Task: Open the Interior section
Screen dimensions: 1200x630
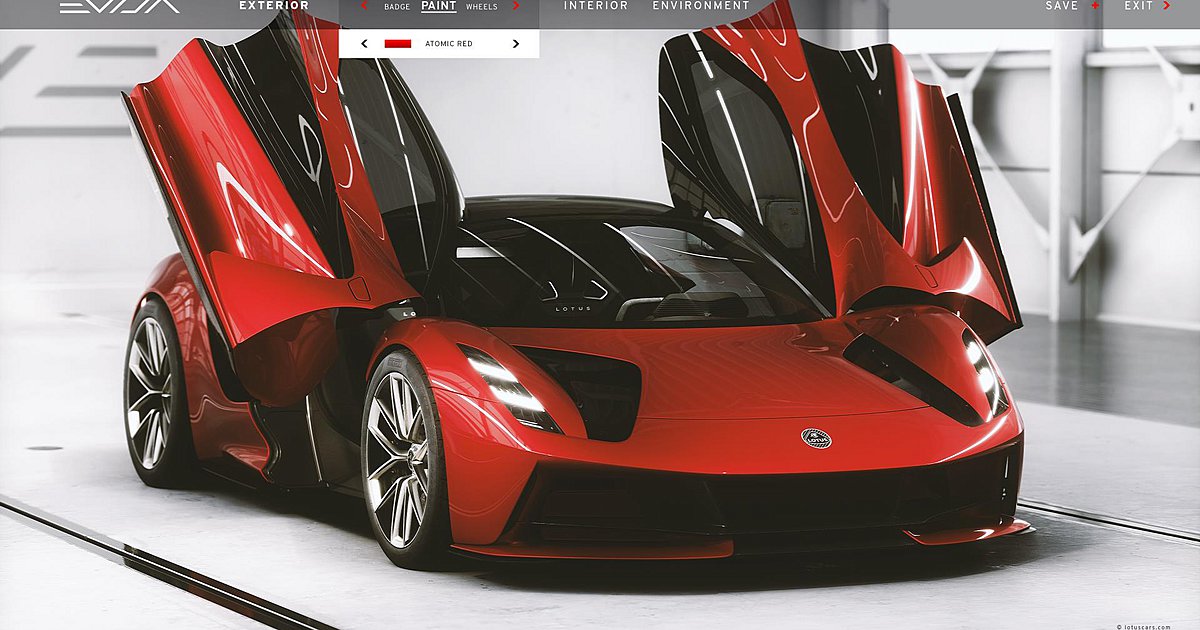Action: click(x=596, y=6)
